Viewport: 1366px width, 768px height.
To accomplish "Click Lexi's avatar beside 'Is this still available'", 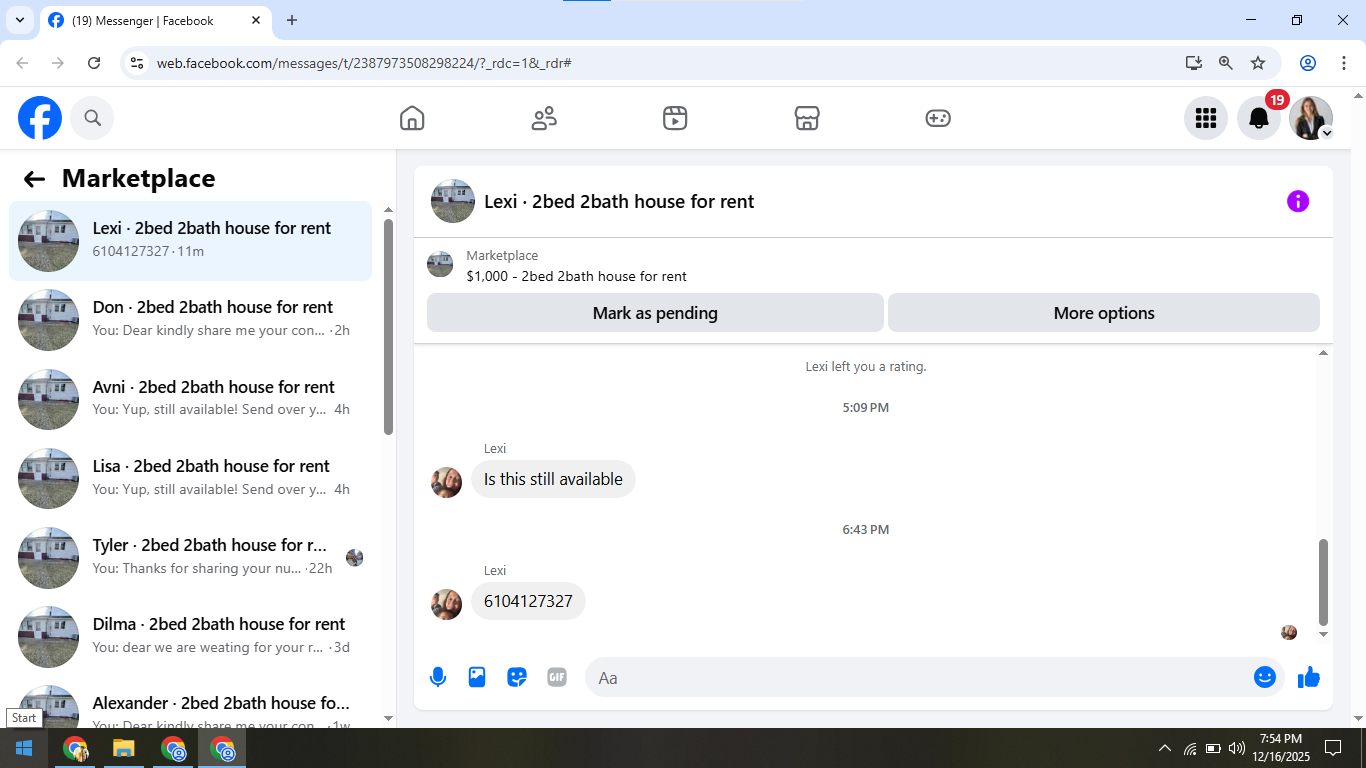I will point(446,482).
